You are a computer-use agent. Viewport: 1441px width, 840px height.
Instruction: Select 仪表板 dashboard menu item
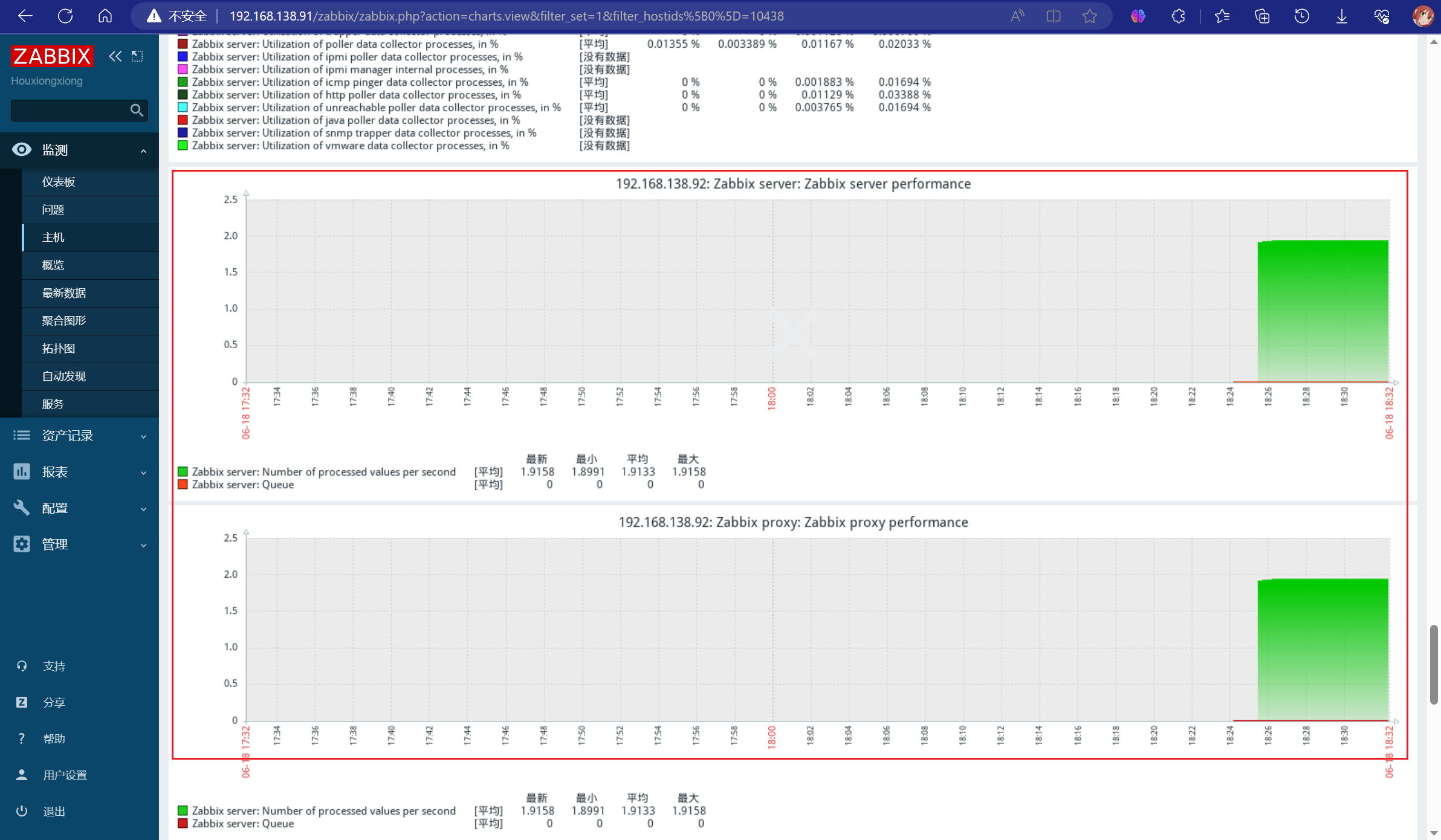pos(59,182)
